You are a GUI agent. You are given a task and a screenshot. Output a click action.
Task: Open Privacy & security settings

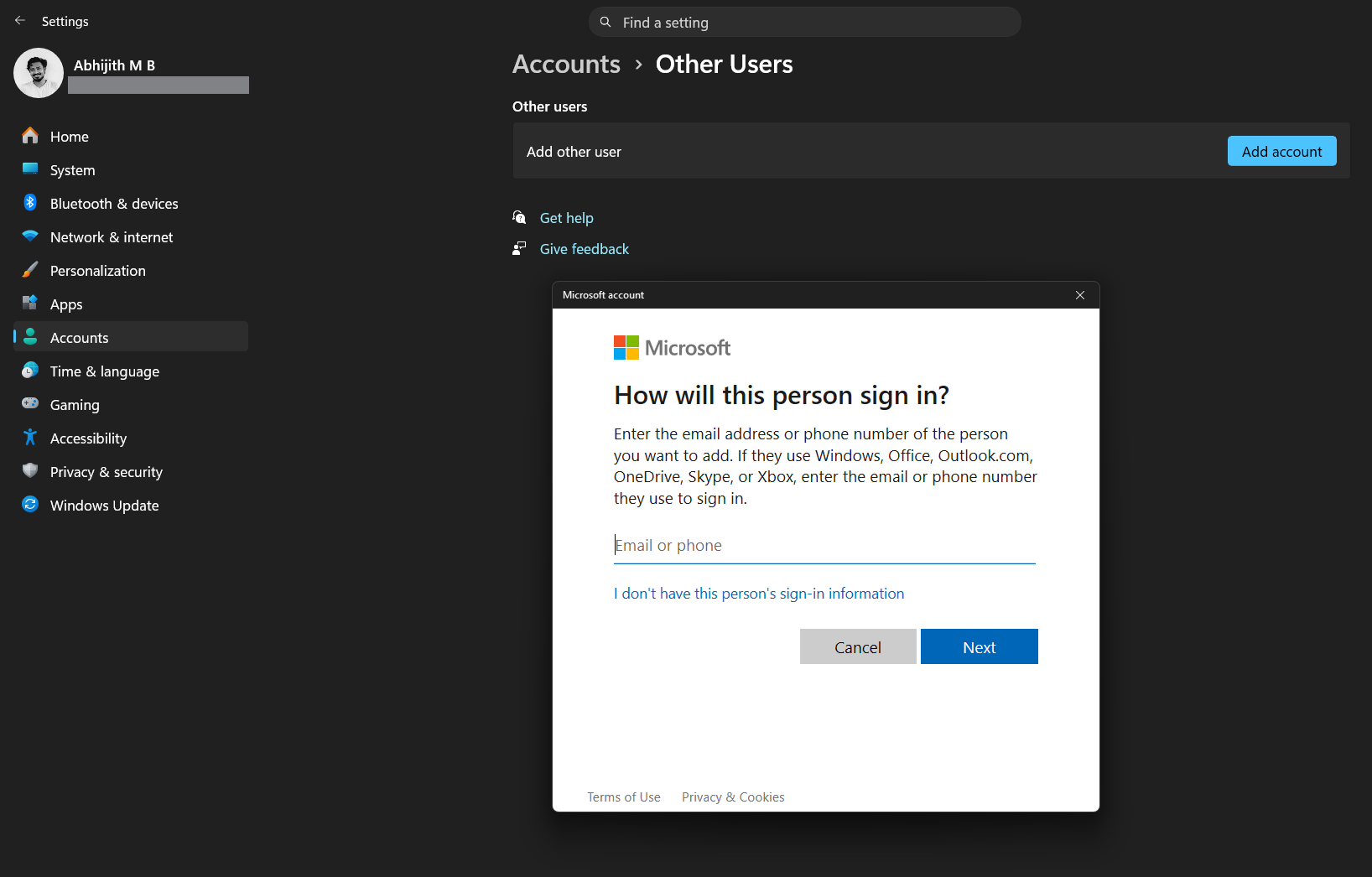106,471
